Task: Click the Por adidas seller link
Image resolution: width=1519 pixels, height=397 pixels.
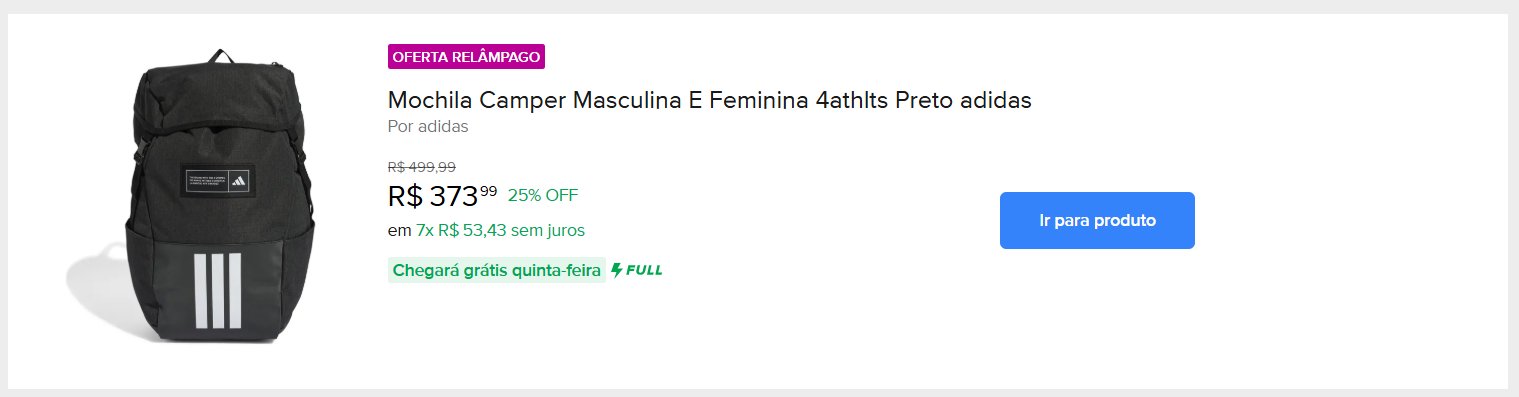Action: [x=428, y=127]
